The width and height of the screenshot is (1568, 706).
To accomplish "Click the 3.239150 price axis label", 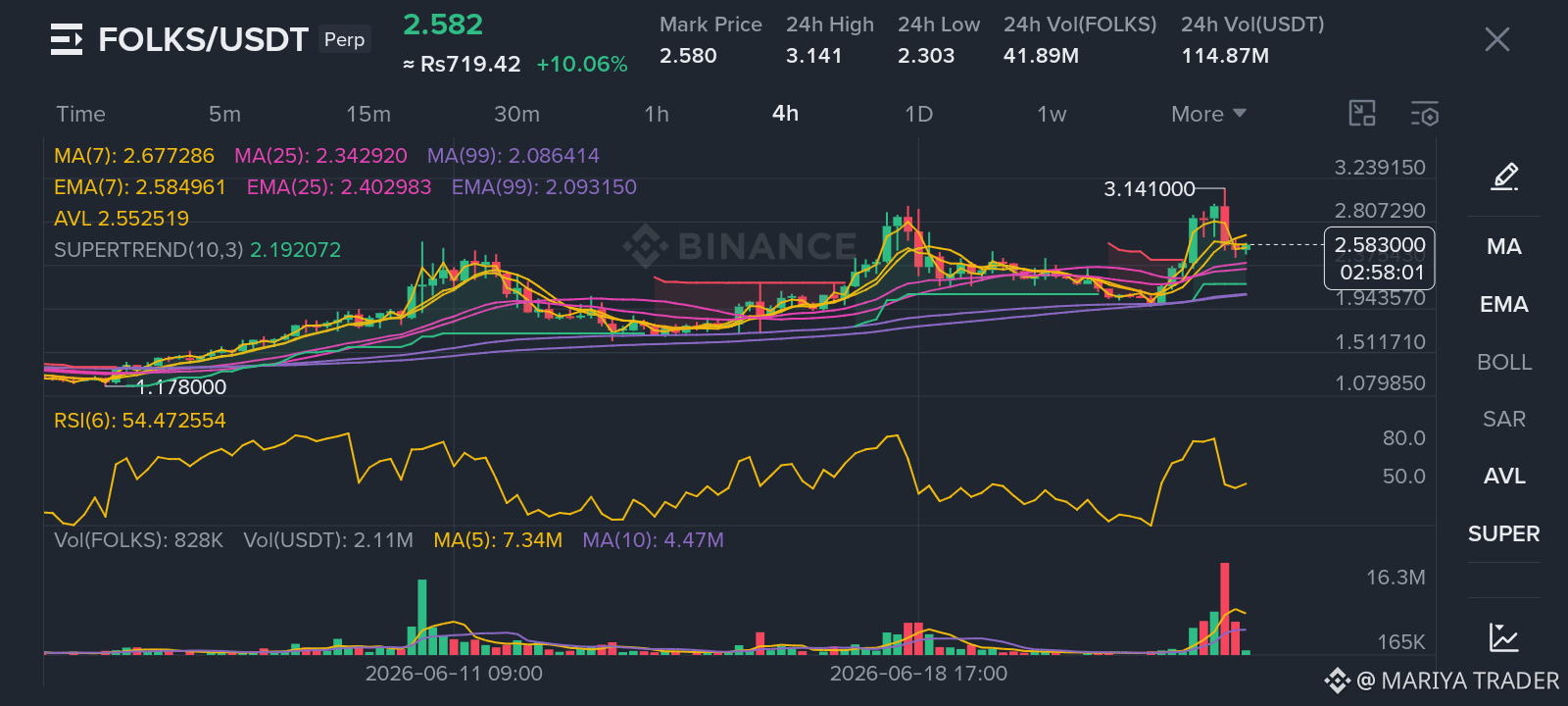I will pos(1380,168).
